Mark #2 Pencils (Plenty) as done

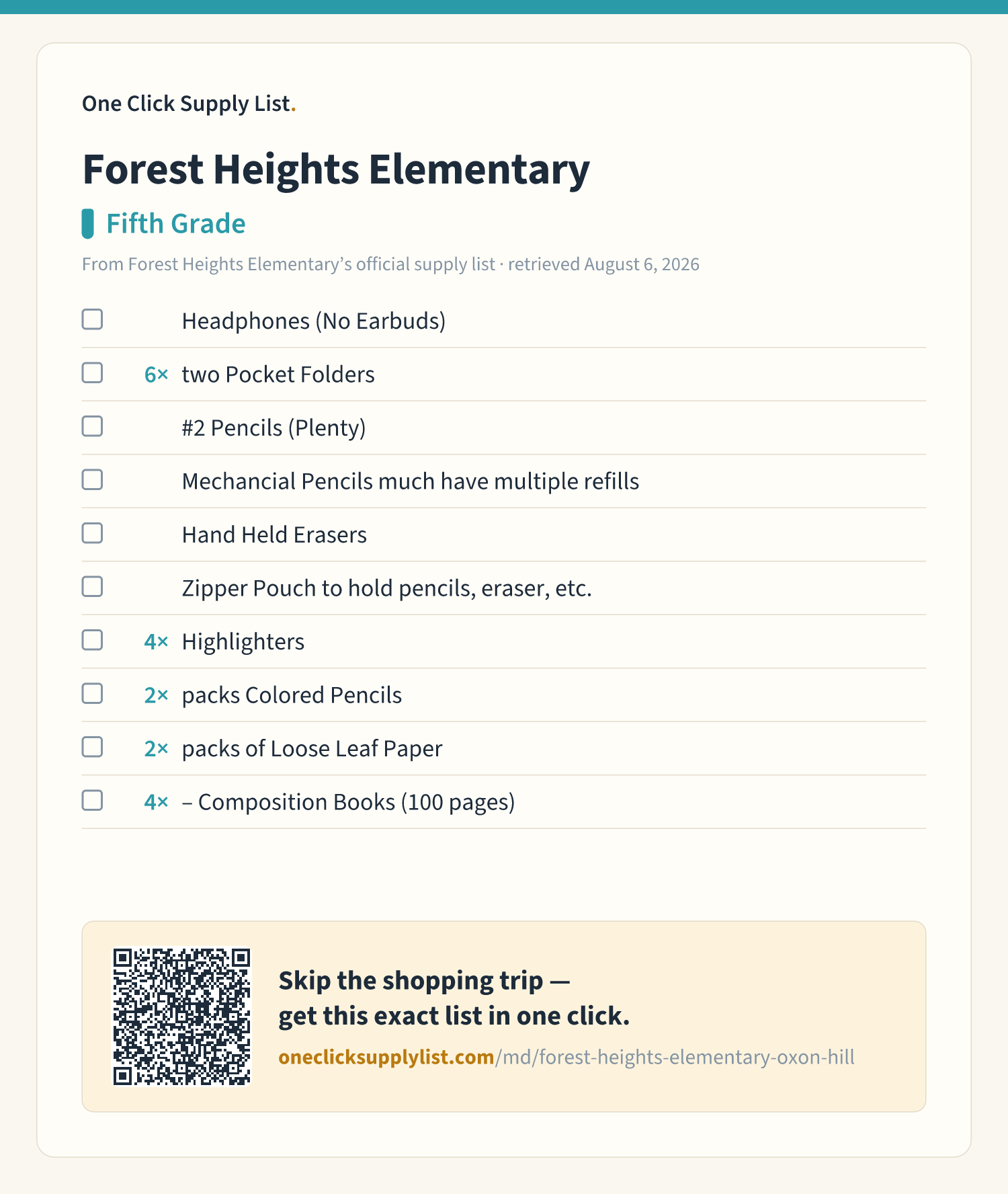[x=92, y=426]
